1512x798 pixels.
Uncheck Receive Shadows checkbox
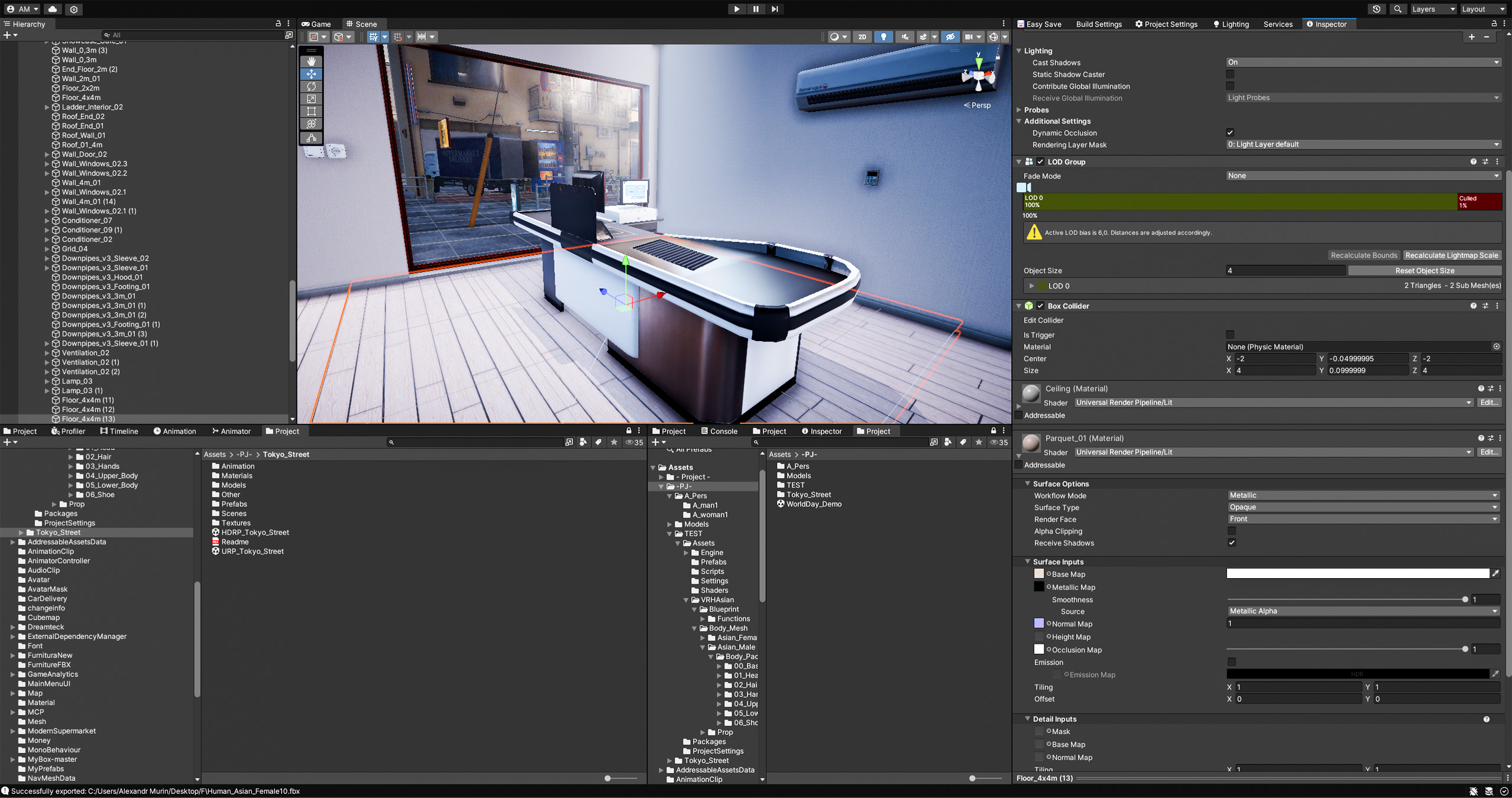click(x=1232, y=543)
